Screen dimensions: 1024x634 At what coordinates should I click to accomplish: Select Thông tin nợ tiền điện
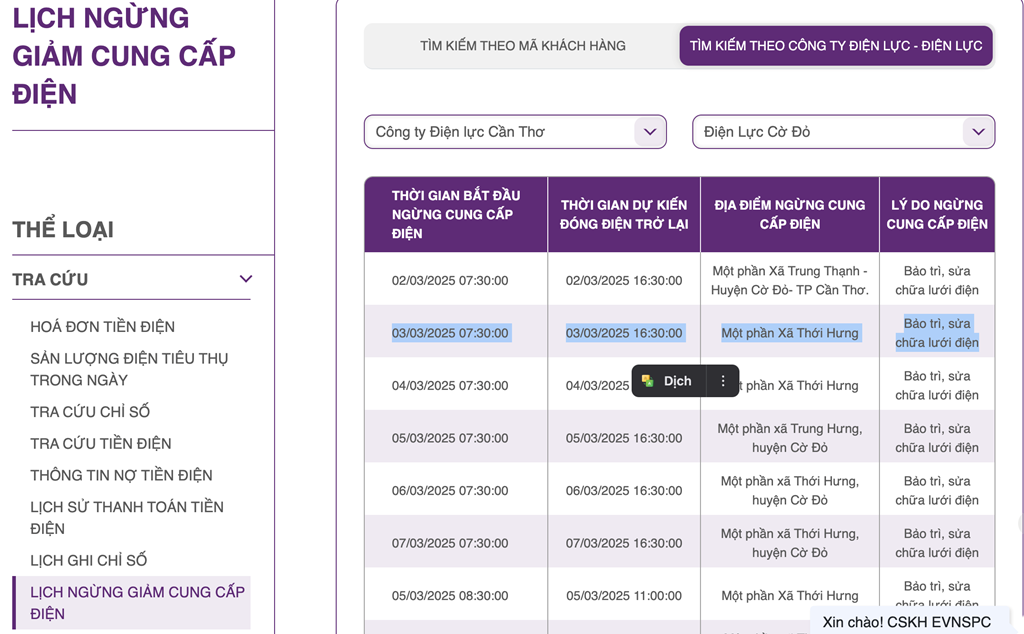121,475
